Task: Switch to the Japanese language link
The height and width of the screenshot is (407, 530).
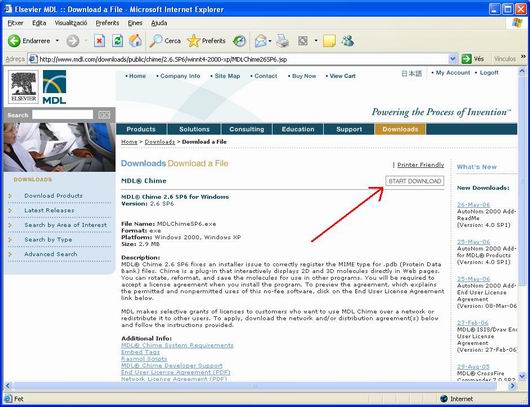Action: pos(411,73)
